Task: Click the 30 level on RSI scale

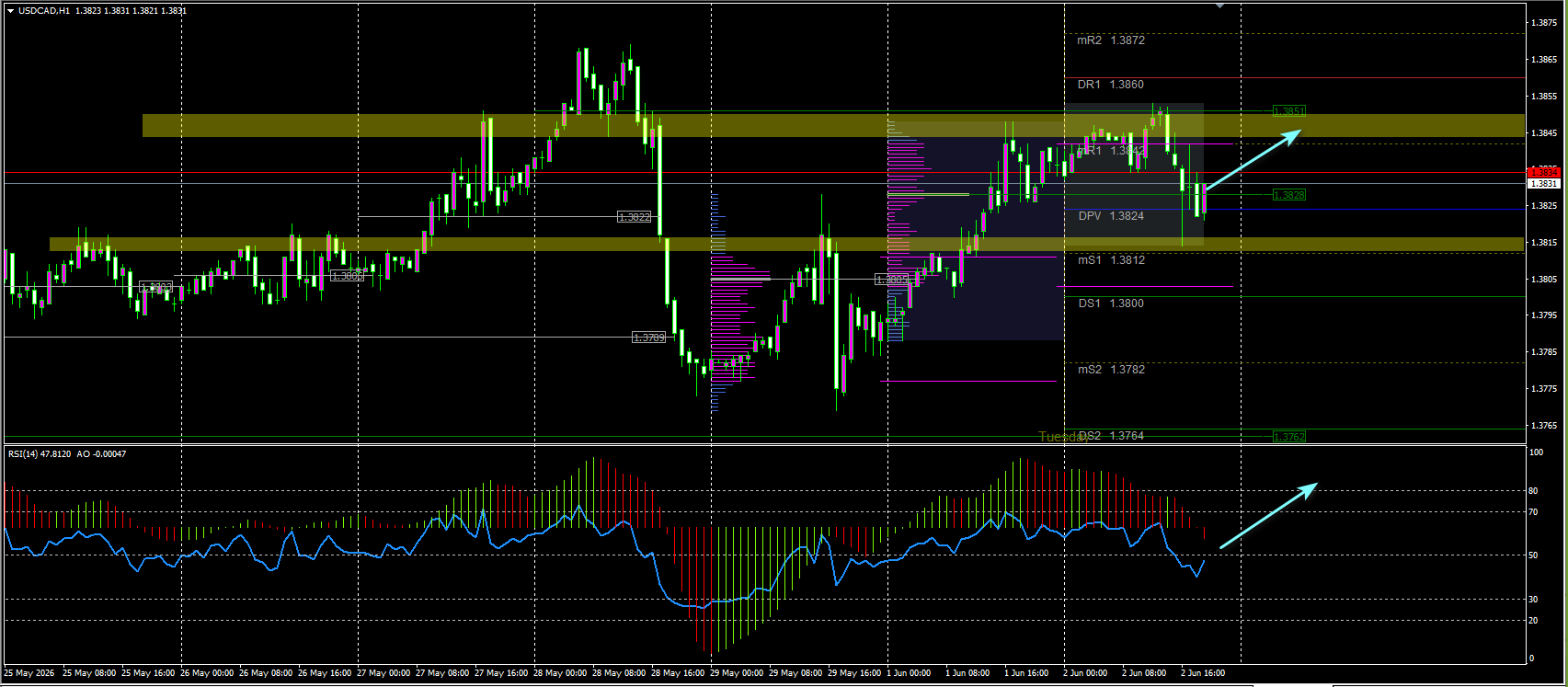Action: pos(1533,600)
